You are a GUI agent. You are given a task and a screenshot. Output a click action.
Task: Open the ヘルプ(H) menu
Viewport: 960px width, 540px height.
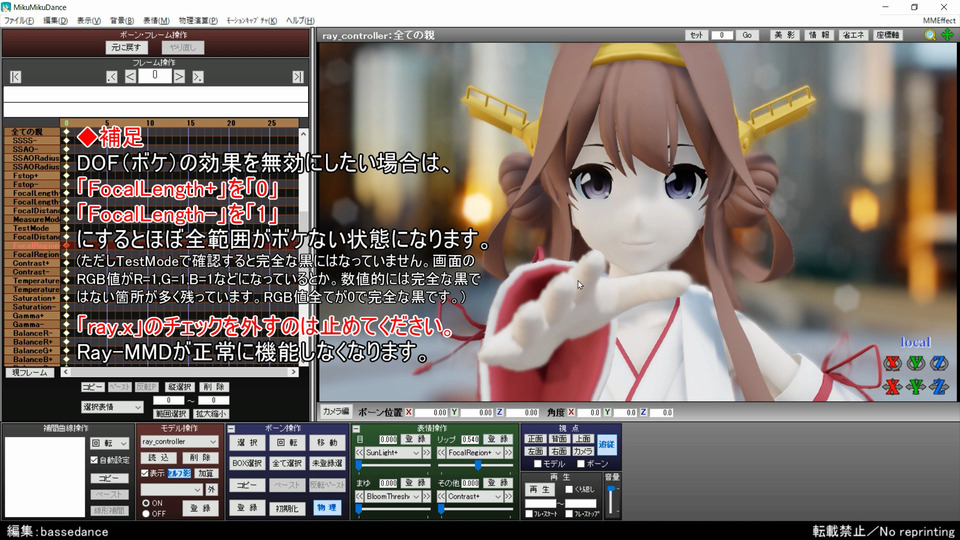(x=300, y=20)
